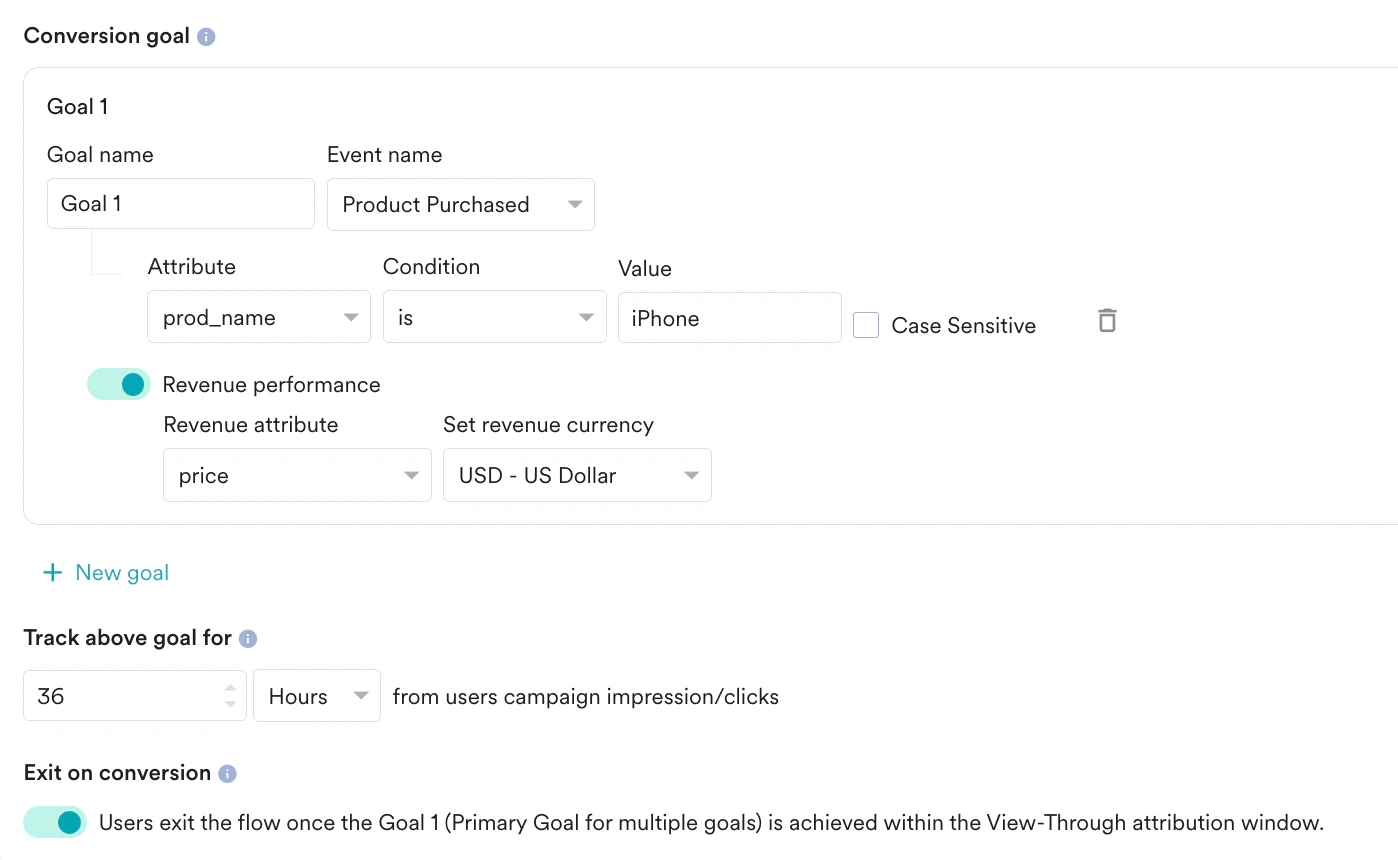Open the price revenue attribute dropdown
Screen dimensions: 1398x860
pyautogui.click(x=297, y=476)
